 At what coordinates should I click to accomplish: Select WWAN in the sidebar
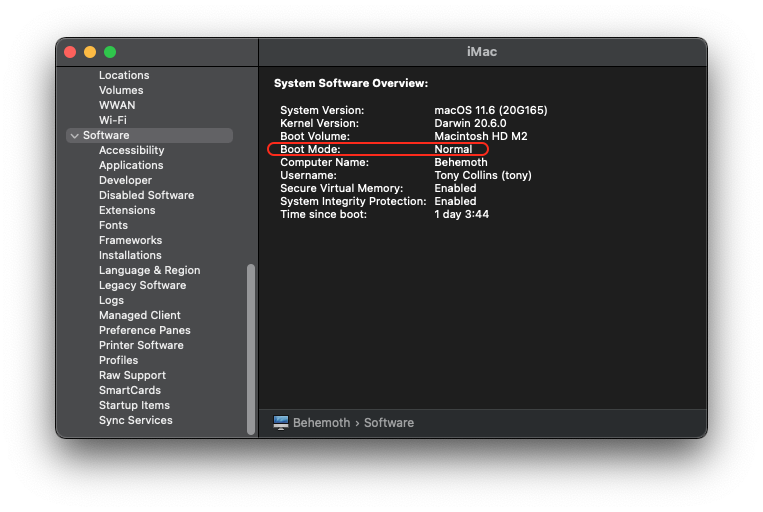(x=117, y=105)
